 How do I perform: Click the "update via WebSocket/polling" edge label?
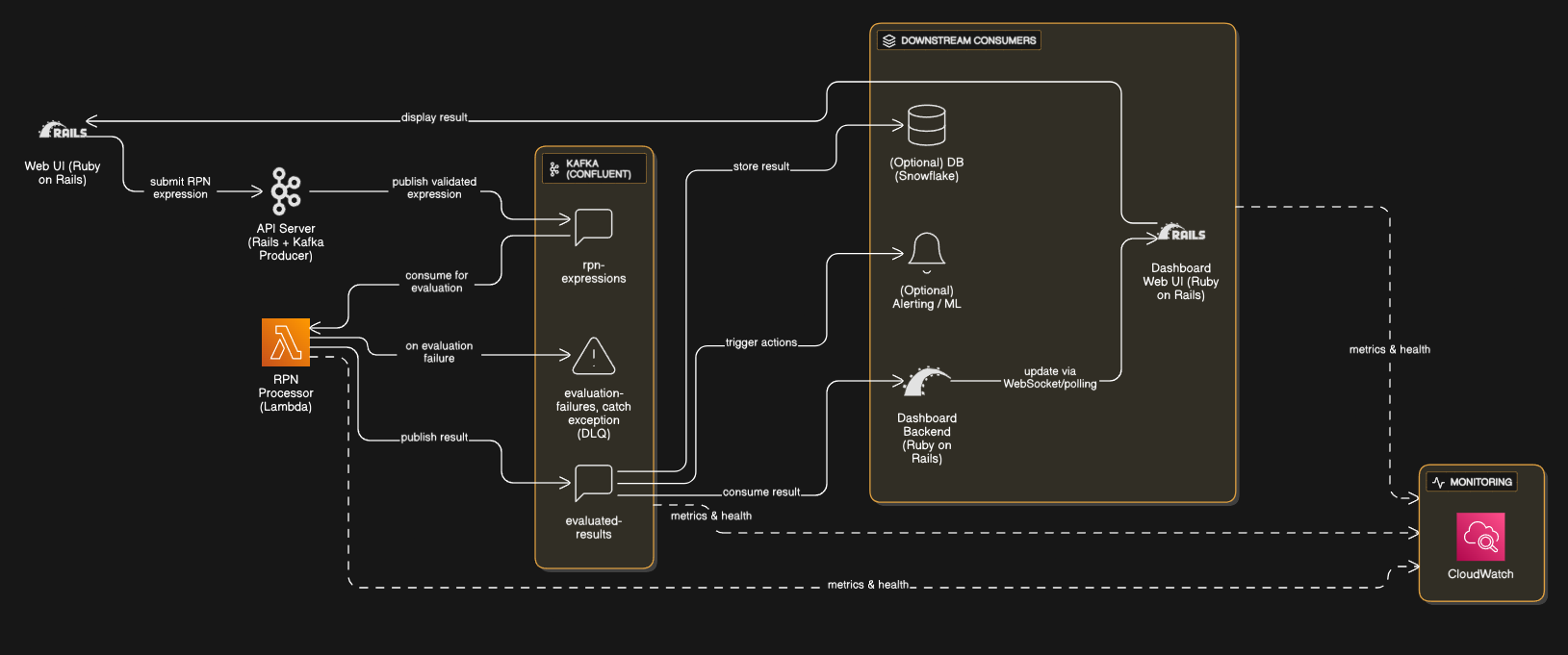[x=1049, y=377]
